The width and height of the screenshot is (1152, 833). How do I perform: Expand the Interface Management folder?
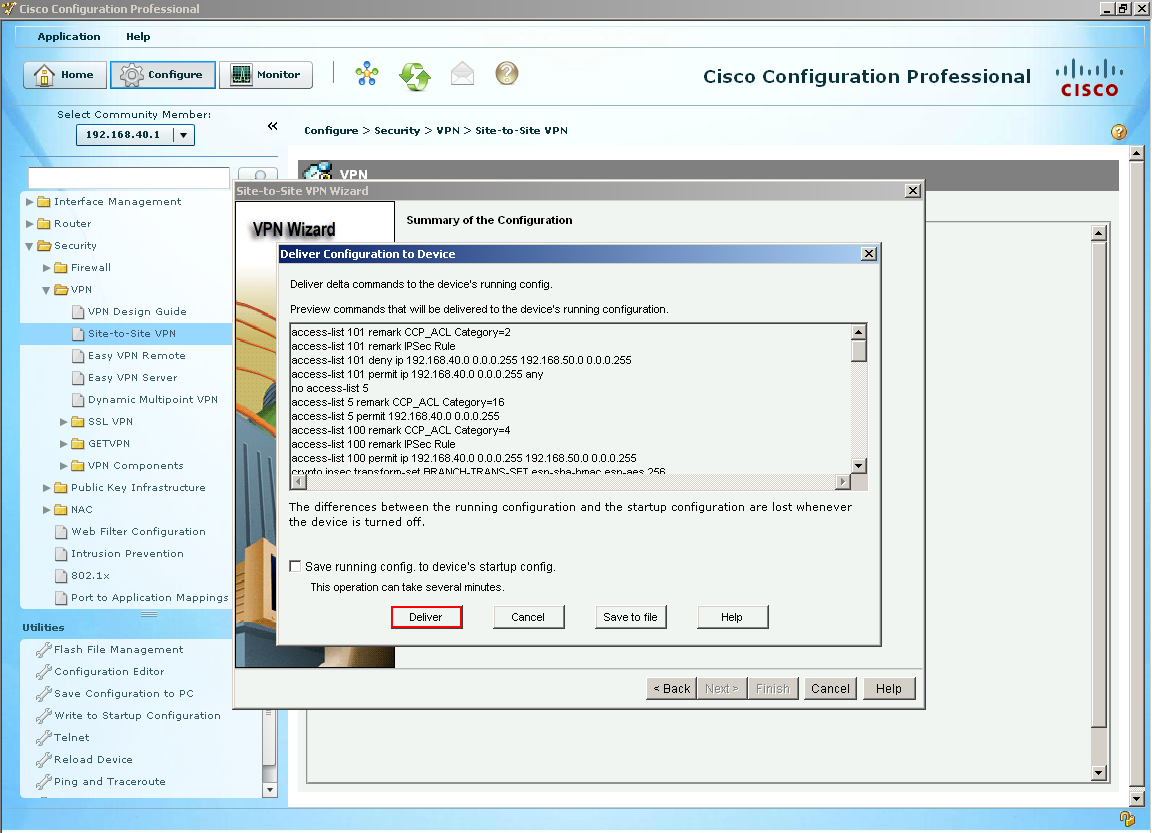(x=29, y=201)
